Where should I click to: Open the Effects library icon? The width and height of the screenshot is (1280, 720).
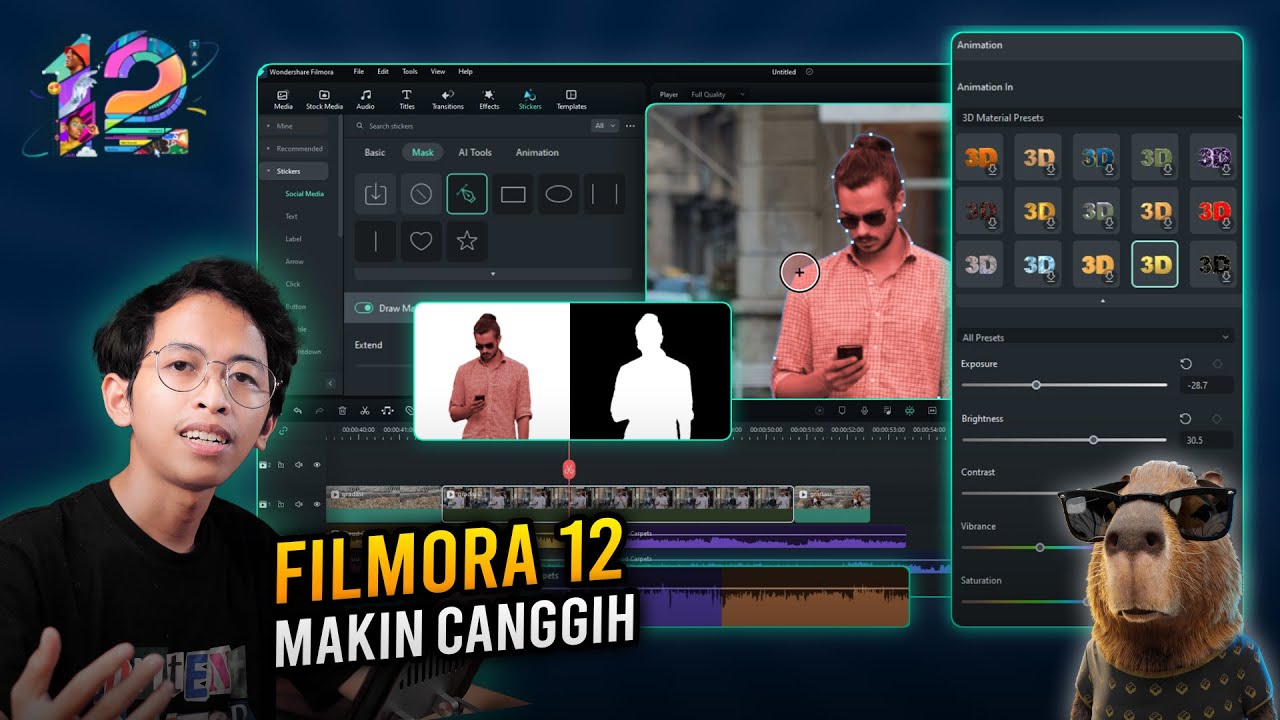489,99
